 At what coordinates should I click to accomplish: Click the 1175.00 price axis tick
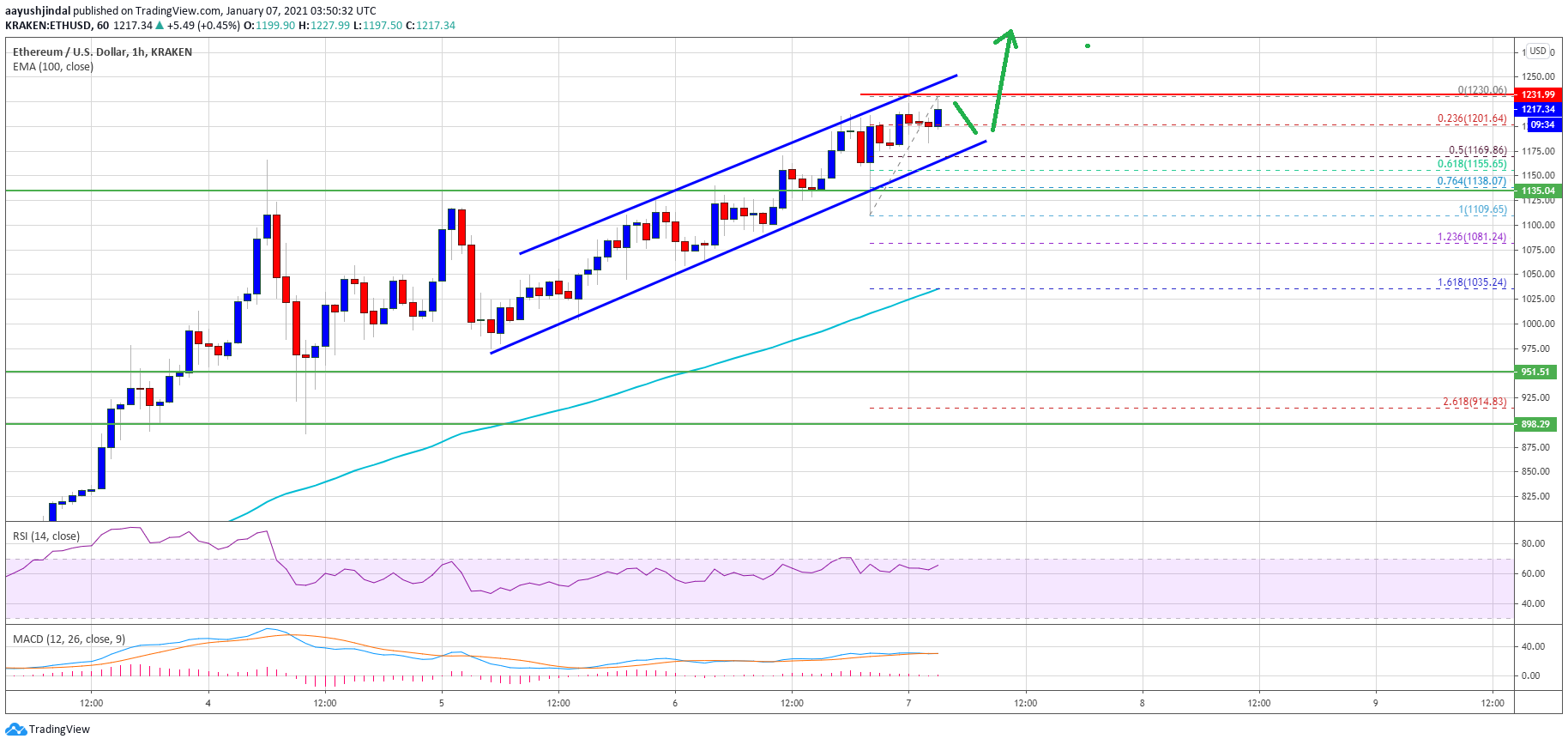[x=1538, y=151]
